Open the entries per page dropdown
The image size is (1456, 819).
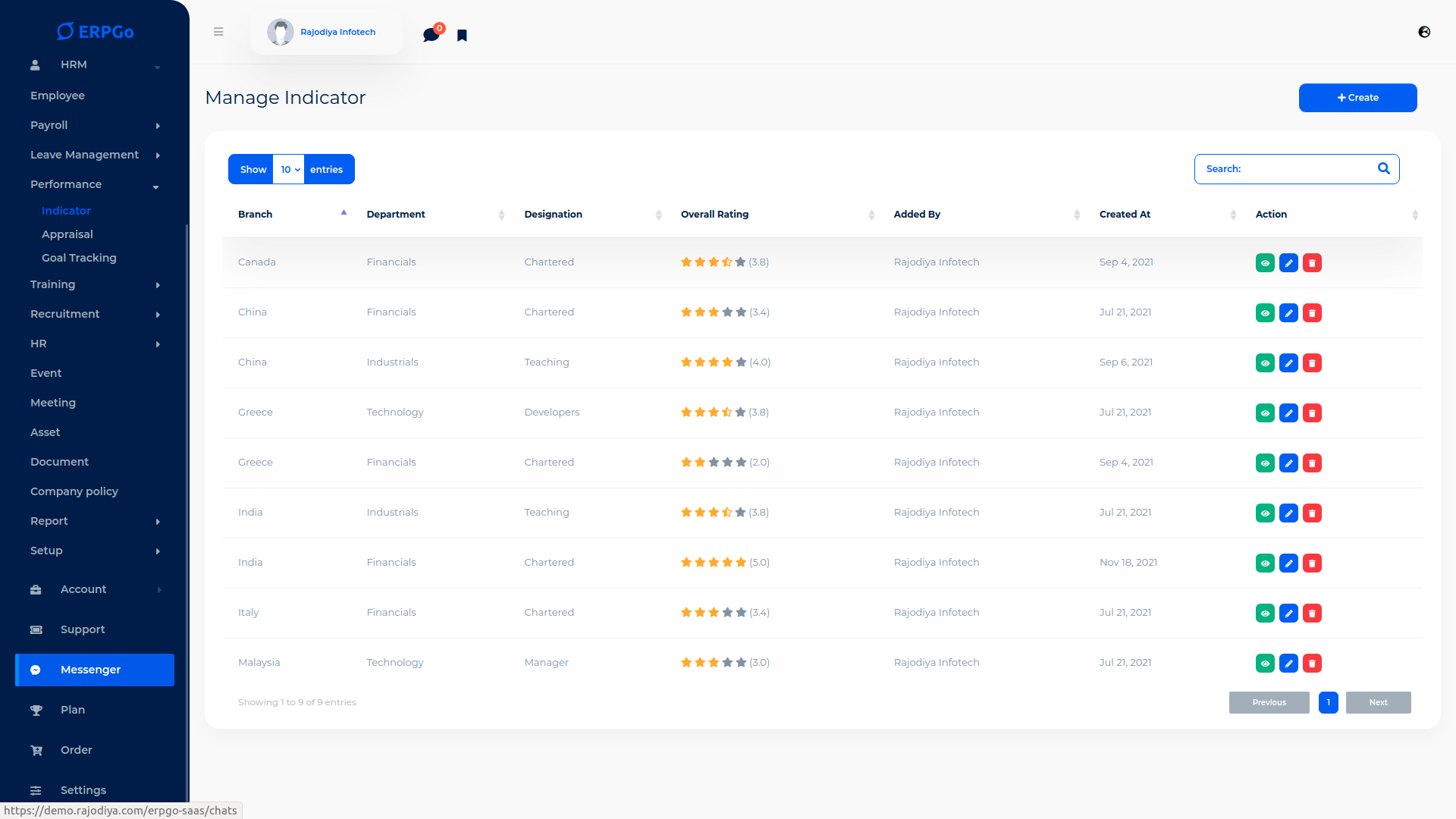290,170
